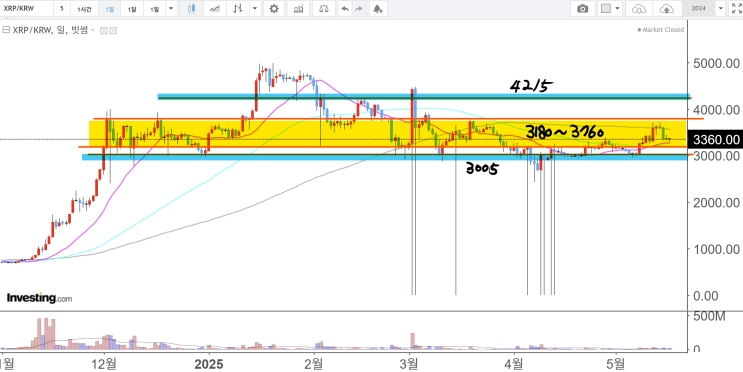This screenshot has height=372, width=743.
Task: Open the chart layout square selector
Action: pos(606,9)
